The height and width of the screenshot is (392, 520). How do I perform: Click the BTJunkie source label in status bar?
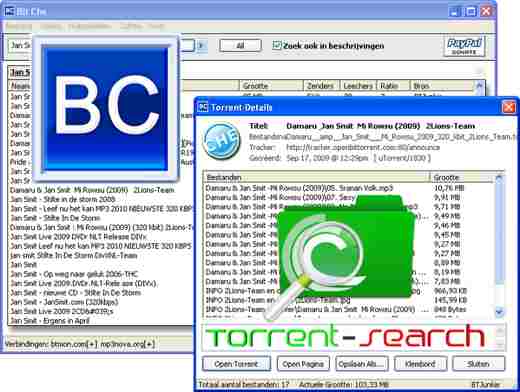[486, 385]
